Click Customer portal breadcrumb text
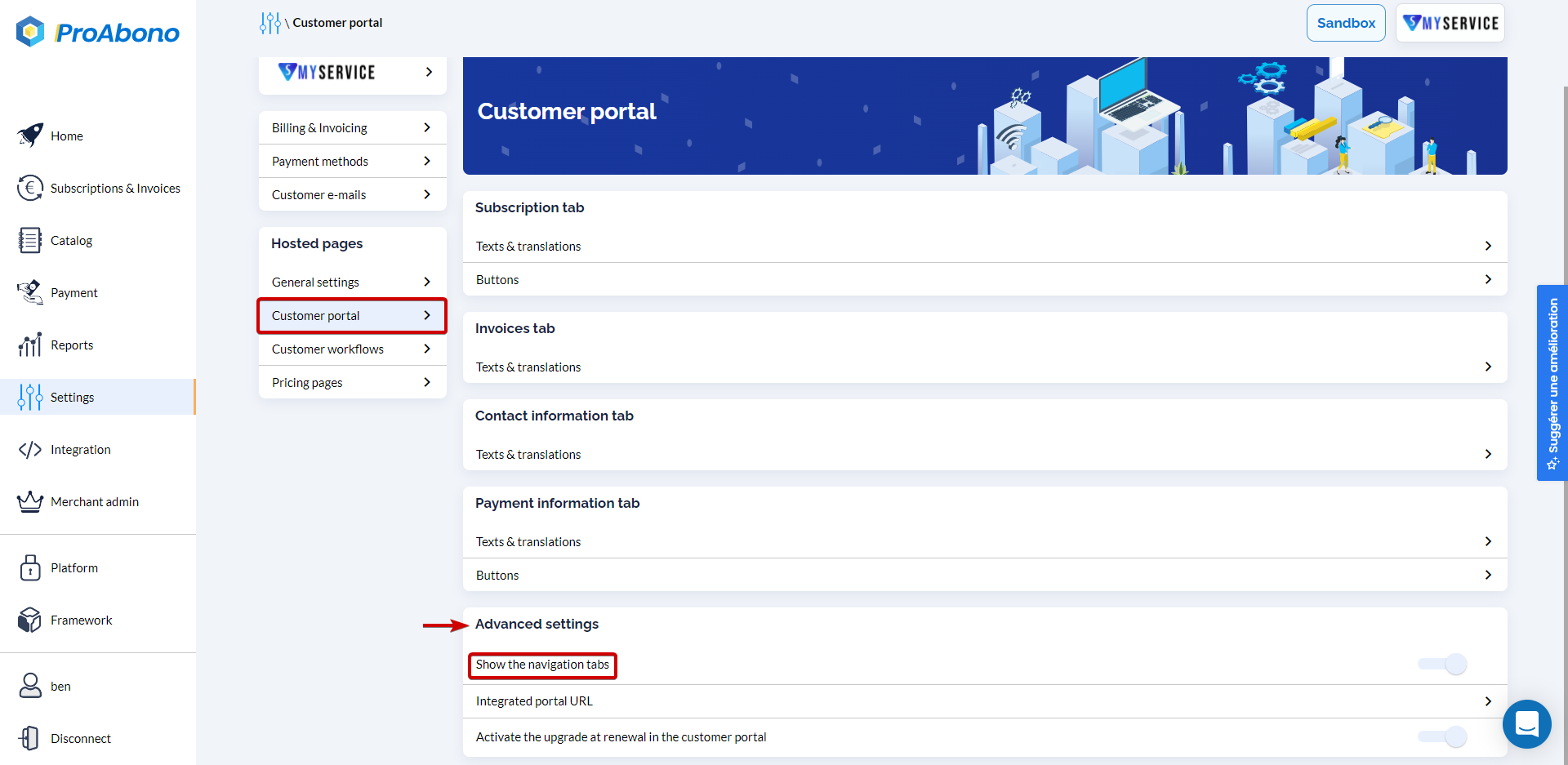 [337, 23]
